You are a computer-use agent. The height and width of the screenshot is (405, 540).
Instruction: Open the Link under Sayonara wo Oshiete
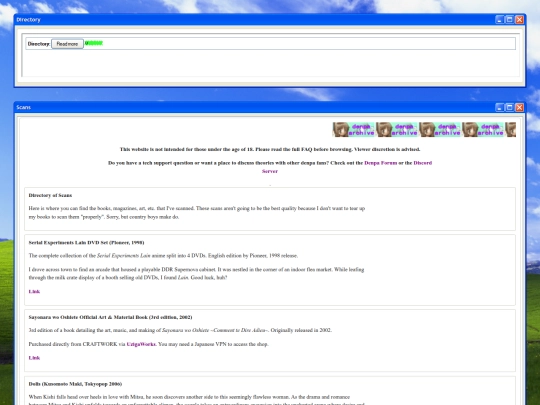[34, 358]
